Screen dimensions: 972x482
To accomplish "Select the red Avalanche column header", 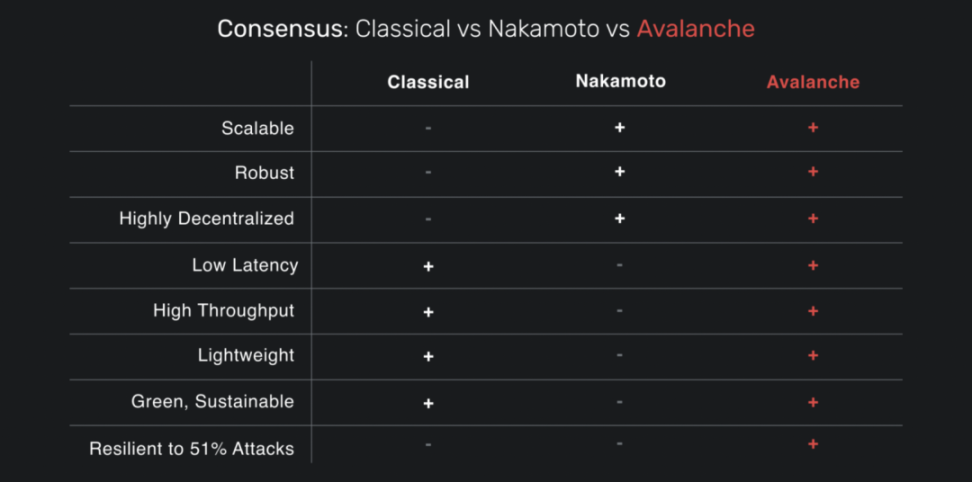I will tap(813, 82).
